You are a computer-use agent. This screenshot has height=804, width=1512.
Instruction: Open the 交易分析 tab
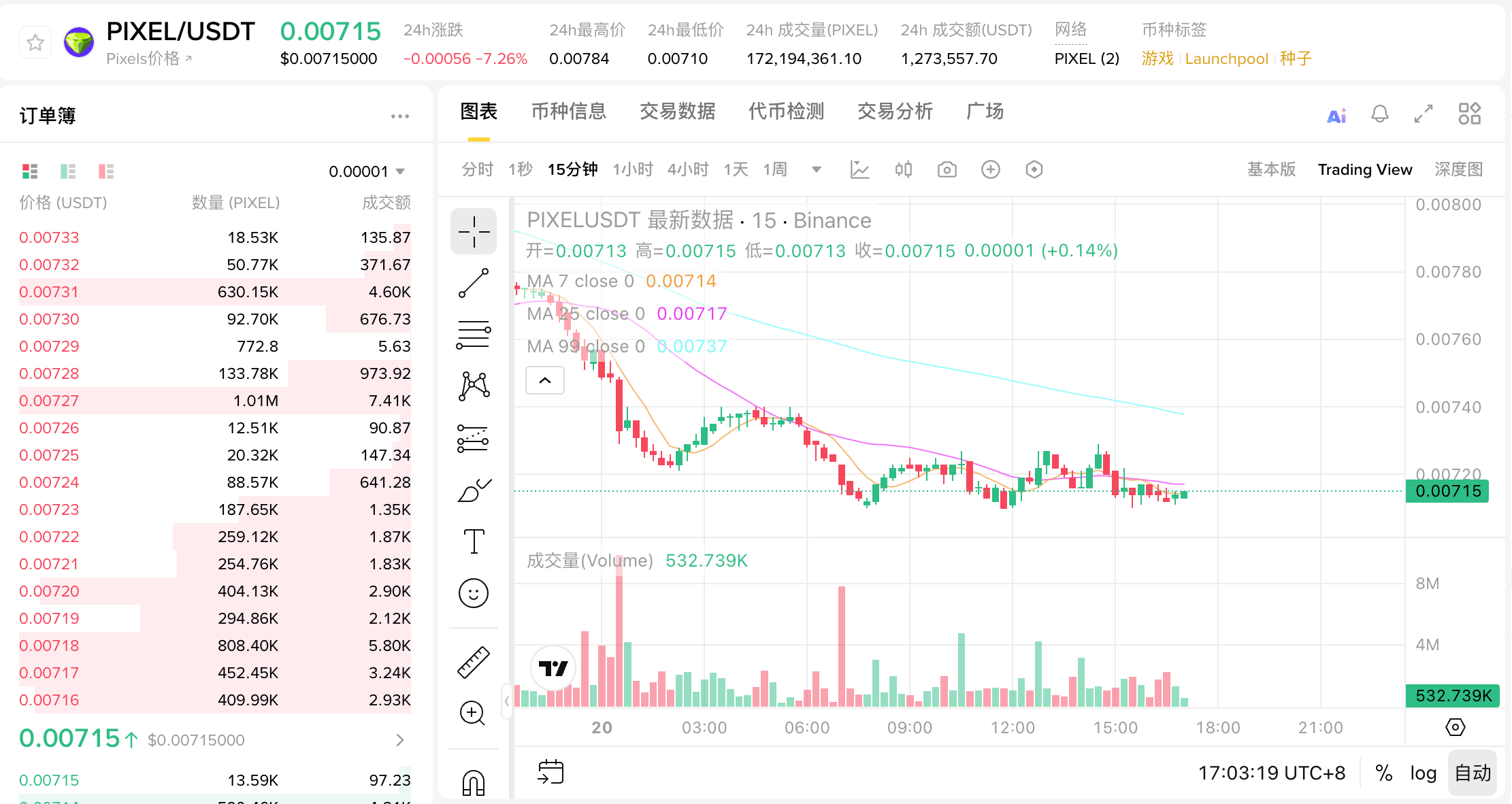coord(895,112)
